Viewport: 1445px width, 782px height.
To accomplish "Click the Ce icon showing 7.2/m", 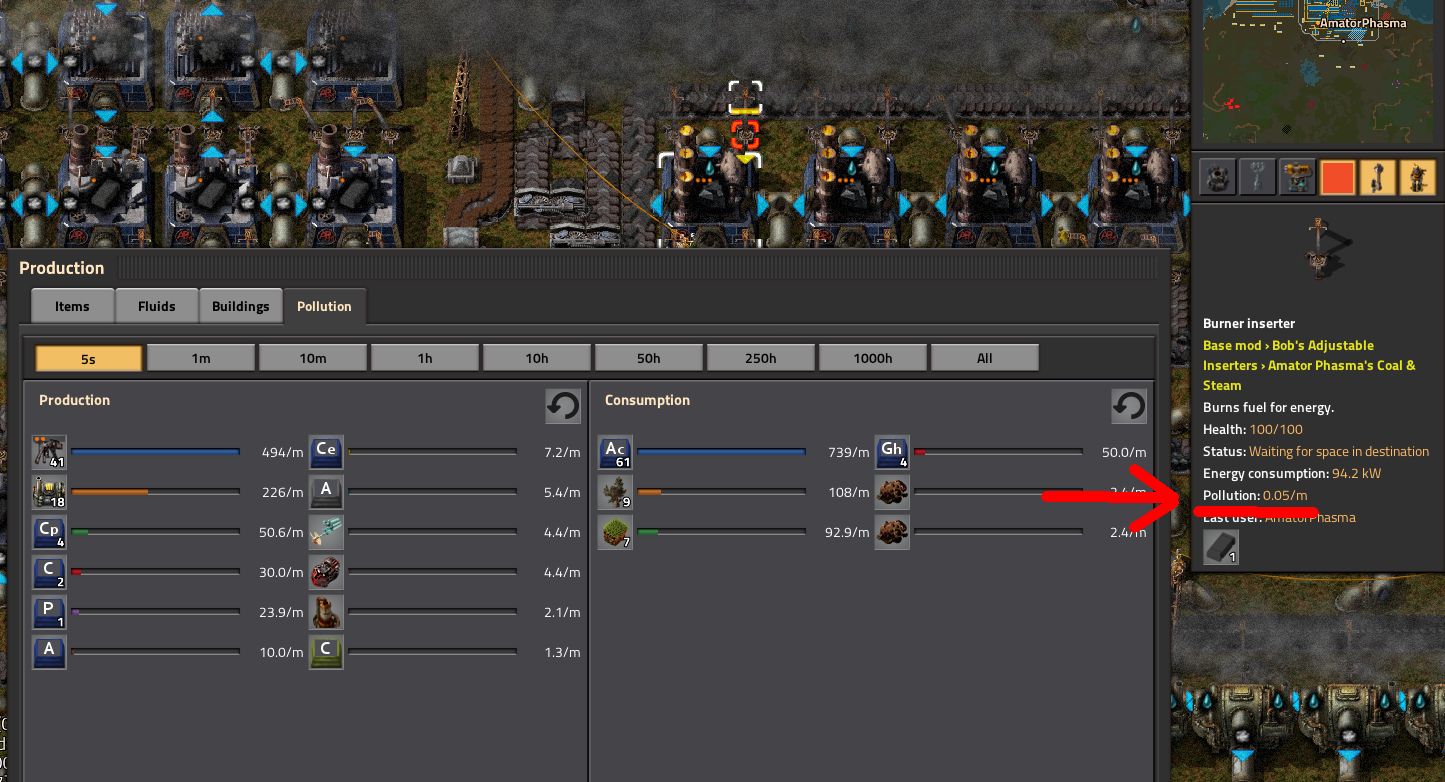I will [x=326, y=452].
